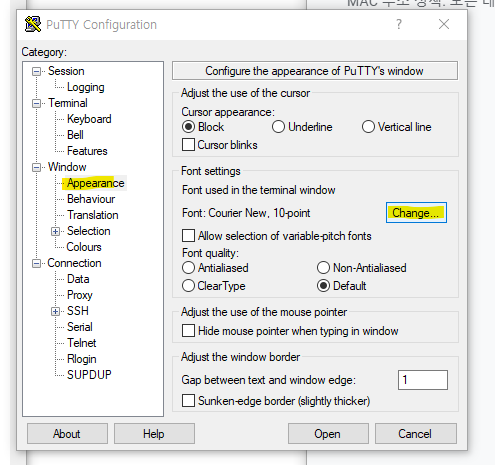Select the Selection category

(88, 231)
